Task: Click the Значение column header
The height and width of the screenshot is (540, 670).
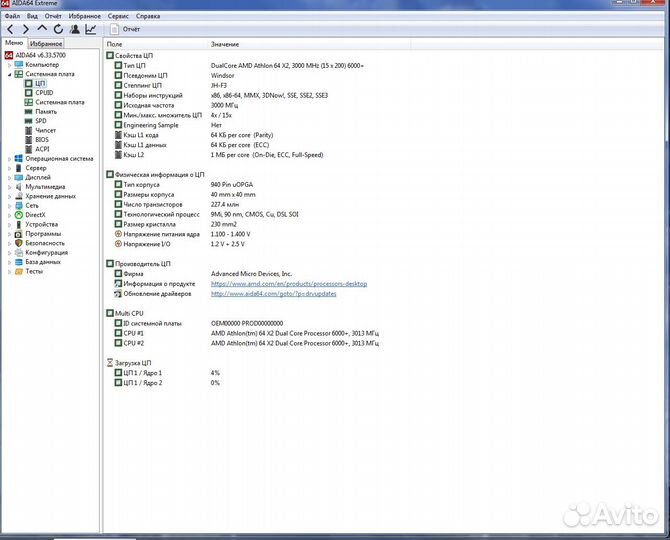Action: 225,45
